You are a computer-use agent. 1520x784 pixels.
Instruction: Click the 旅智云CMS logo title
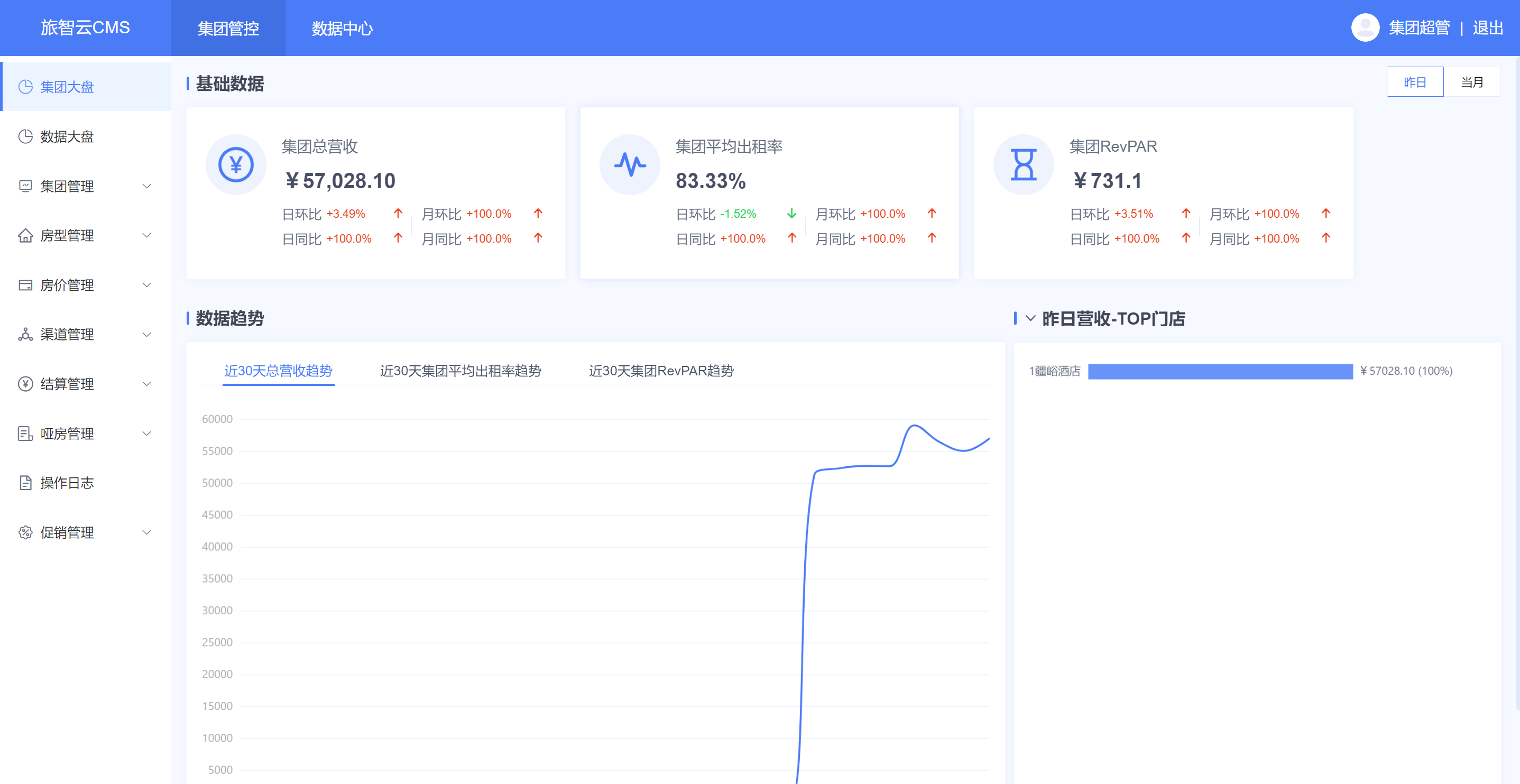(x=85, y=27)
